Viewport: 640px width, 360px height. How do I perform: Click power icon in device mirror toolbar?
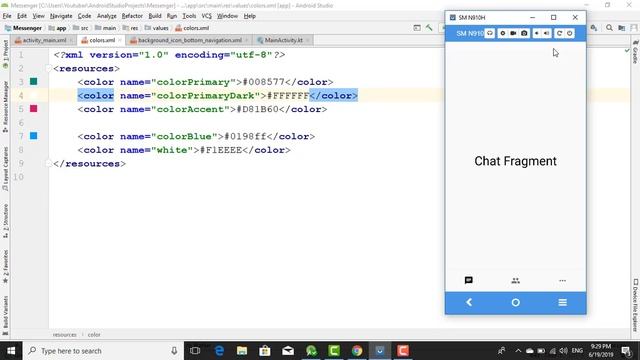pyautogui.click(x=570, y=33)
